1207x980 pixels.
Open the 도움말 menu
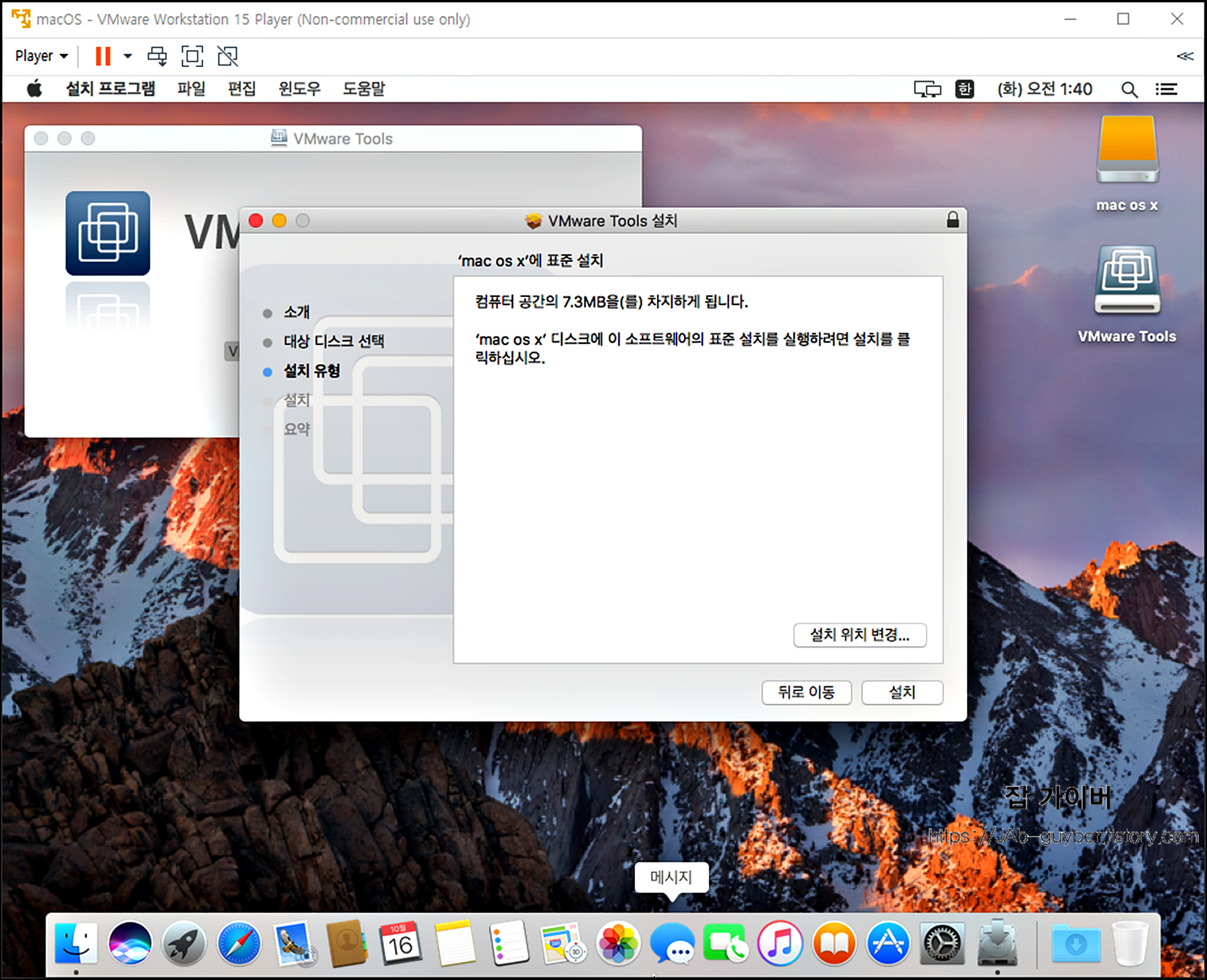364,88
